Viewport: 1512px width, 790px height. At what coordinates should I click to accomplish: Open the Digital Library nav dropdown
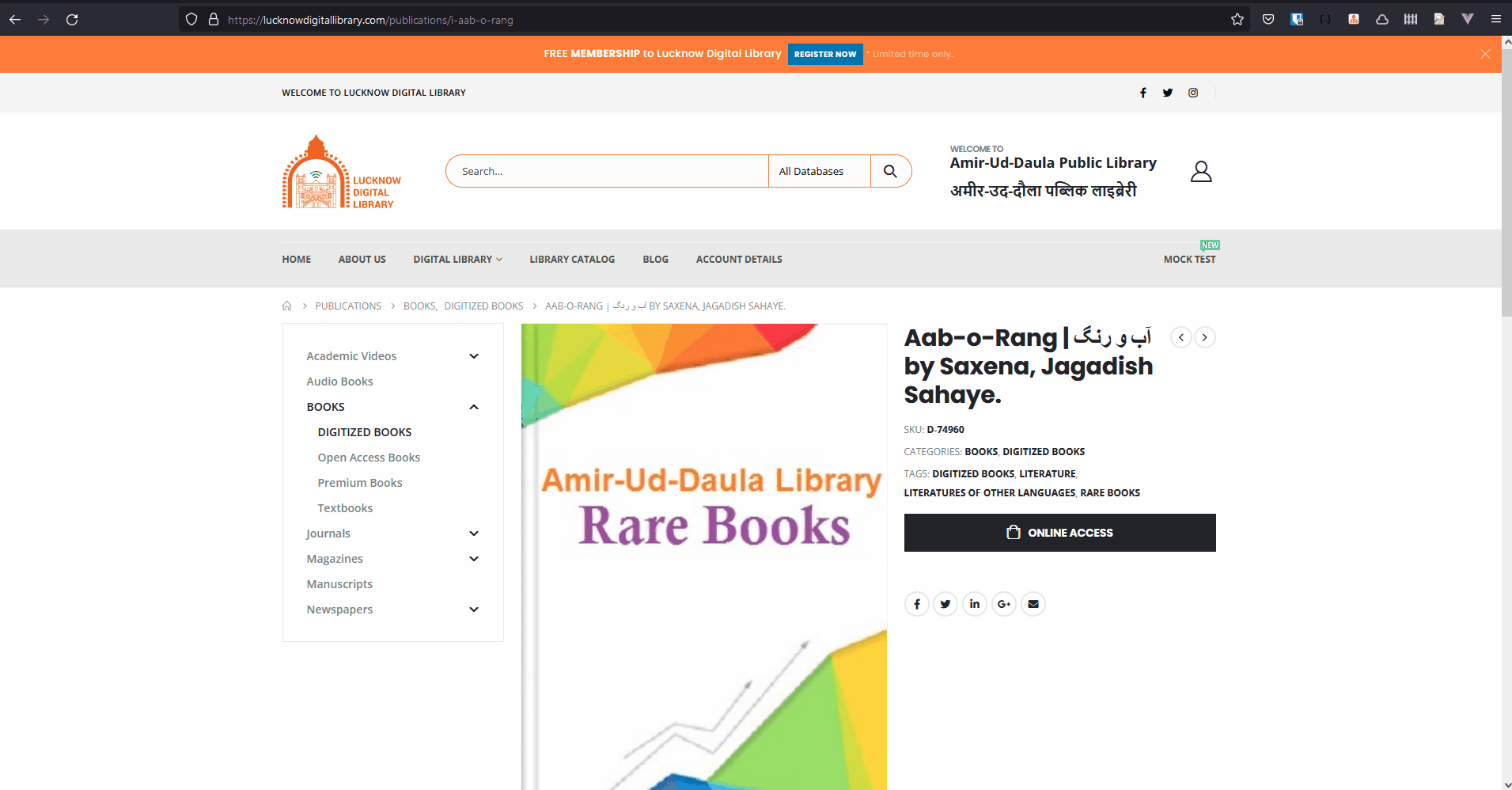point(457,260)
